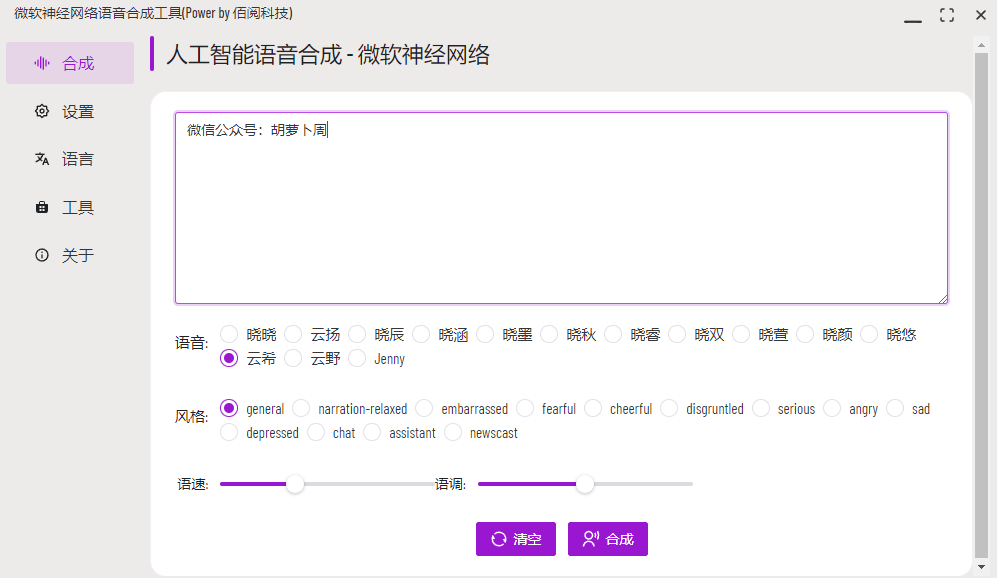Image resolution: width=997 pixels, height=578 pixels.
Task: Select the 晓晓 voice
Action: click(x=228, y=334)
